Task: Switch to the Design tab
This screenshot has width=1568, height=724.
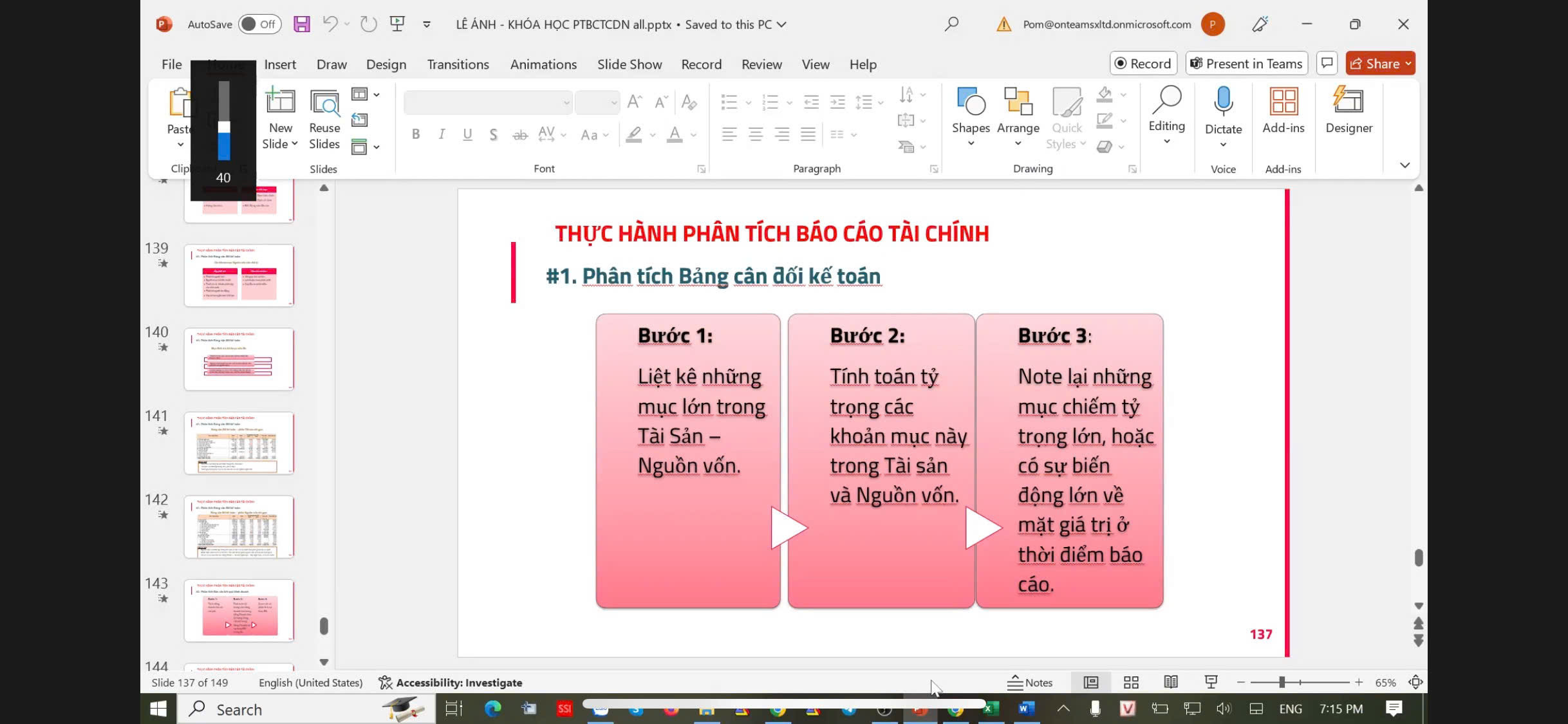Action: pos(386,64)
